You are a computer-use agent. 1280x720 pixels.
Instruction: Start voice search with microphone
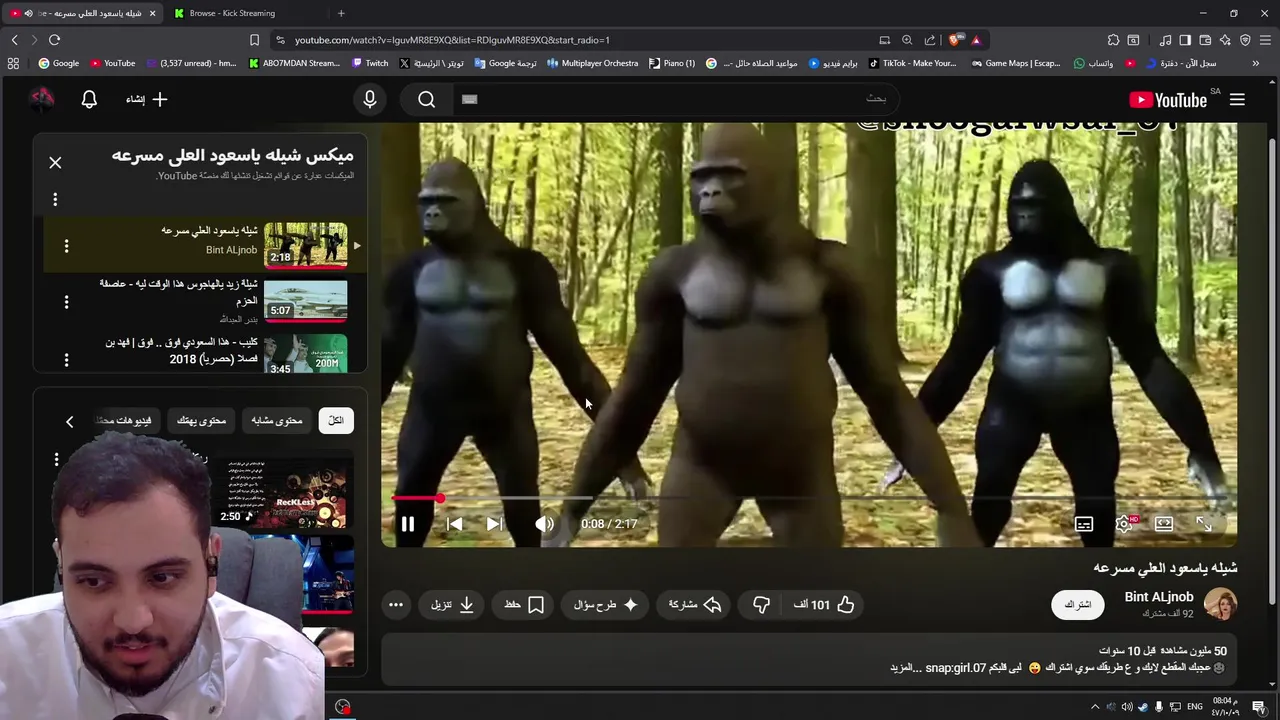370,99
